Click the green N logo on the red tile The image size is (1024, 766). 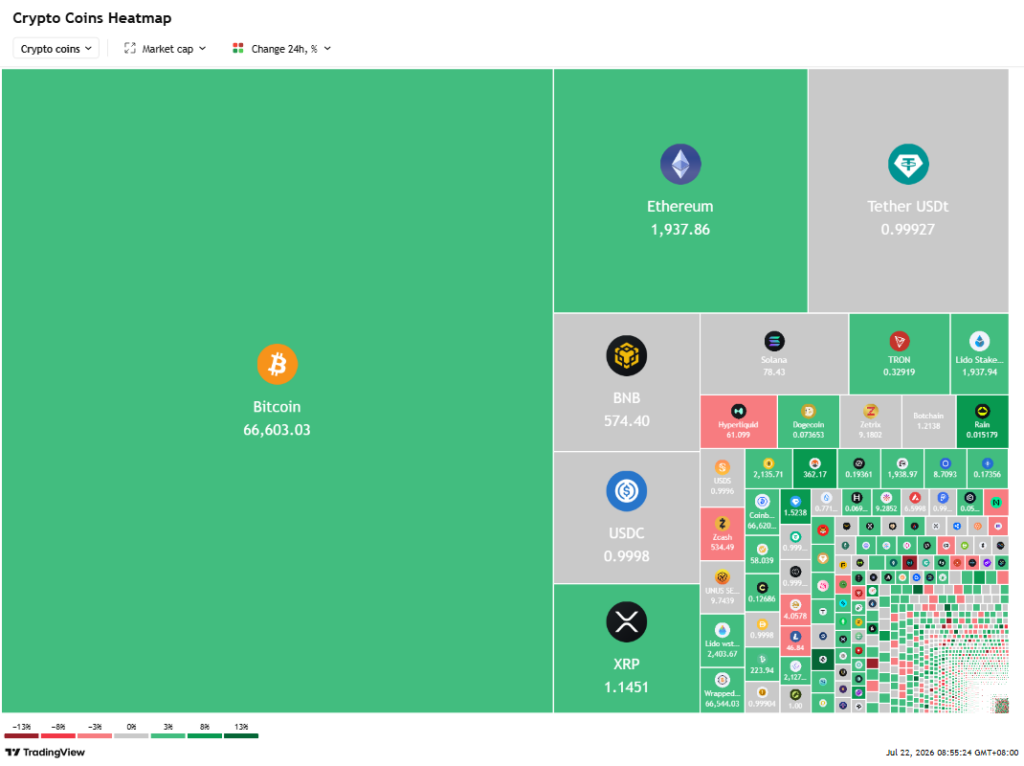(996, 502)
